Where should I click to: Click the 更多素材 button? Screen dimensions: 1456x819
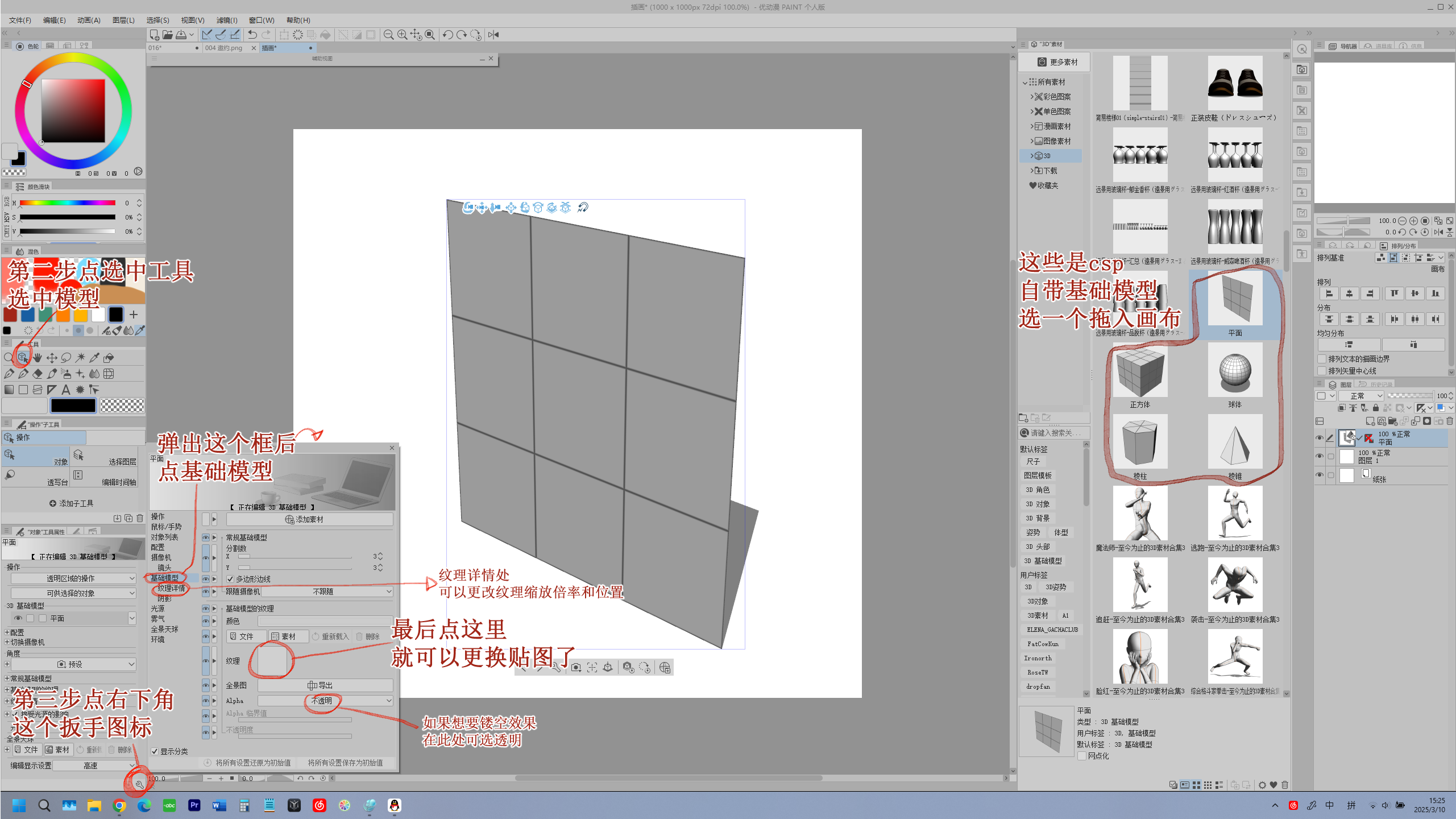tap(1057, 62)
